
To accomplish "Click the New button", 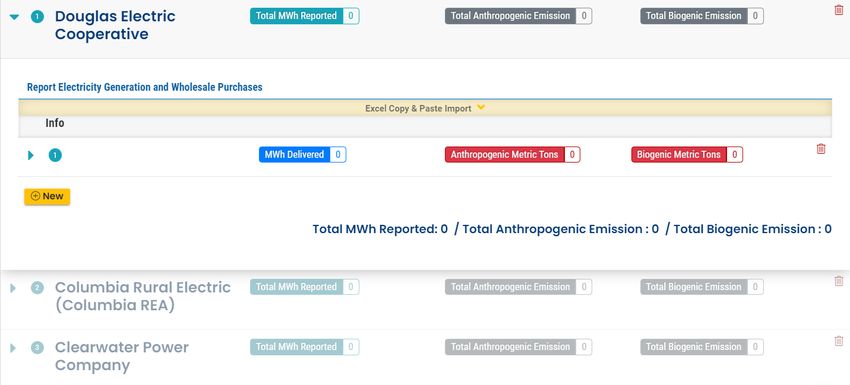I will coord(47,196).
